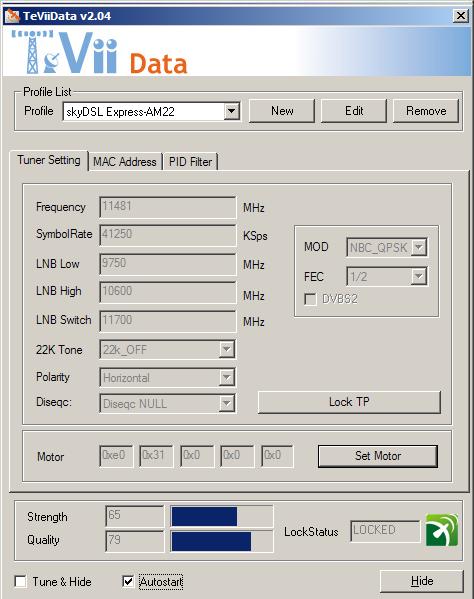This screenshot has width=474, height=599.
Task: Click the 'Autostart' checkbox label text
Action: 161,582
